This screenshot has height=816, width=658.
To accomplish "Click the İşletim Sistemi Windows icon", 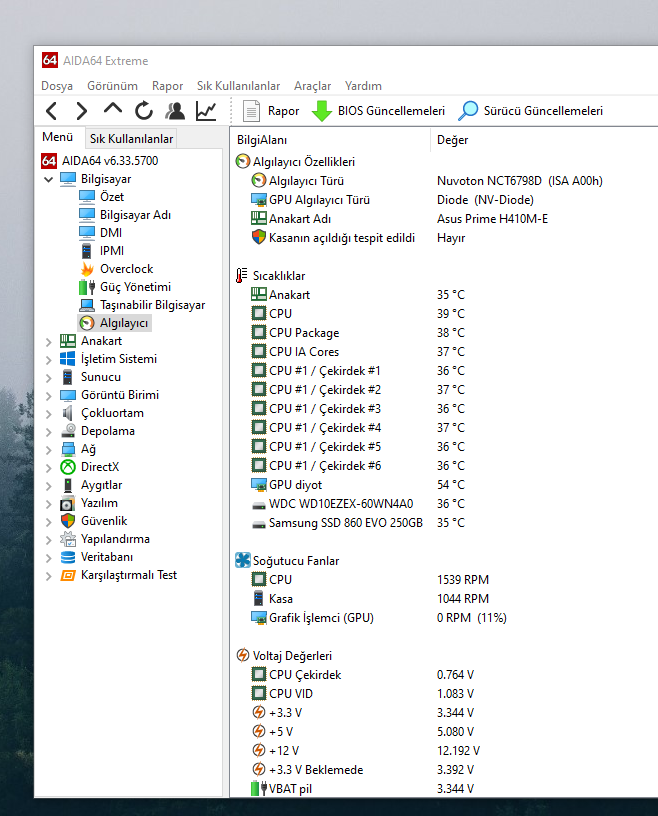I will click(68, 359).
